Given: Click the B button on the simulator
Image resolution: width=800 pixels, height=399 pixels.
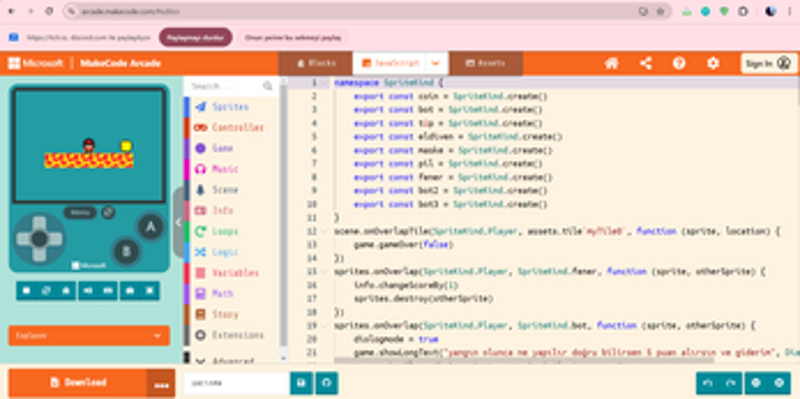Looking at the screenshot, I should [126, 252].
